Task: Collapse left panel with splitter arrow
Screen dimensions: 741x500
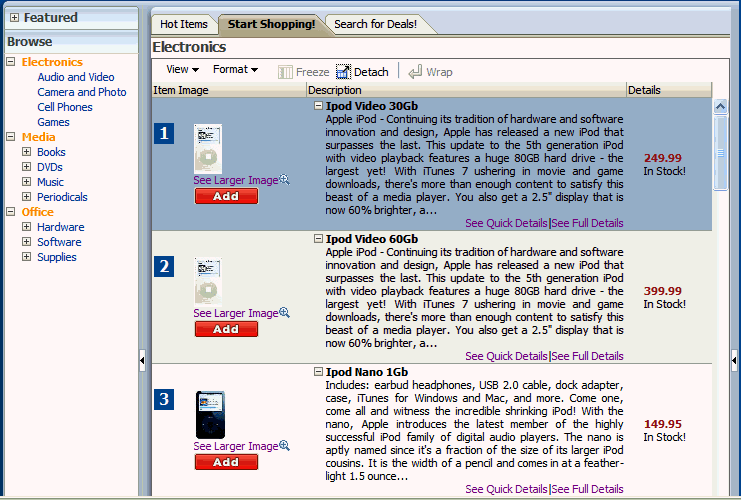Action: pos(142,361)
